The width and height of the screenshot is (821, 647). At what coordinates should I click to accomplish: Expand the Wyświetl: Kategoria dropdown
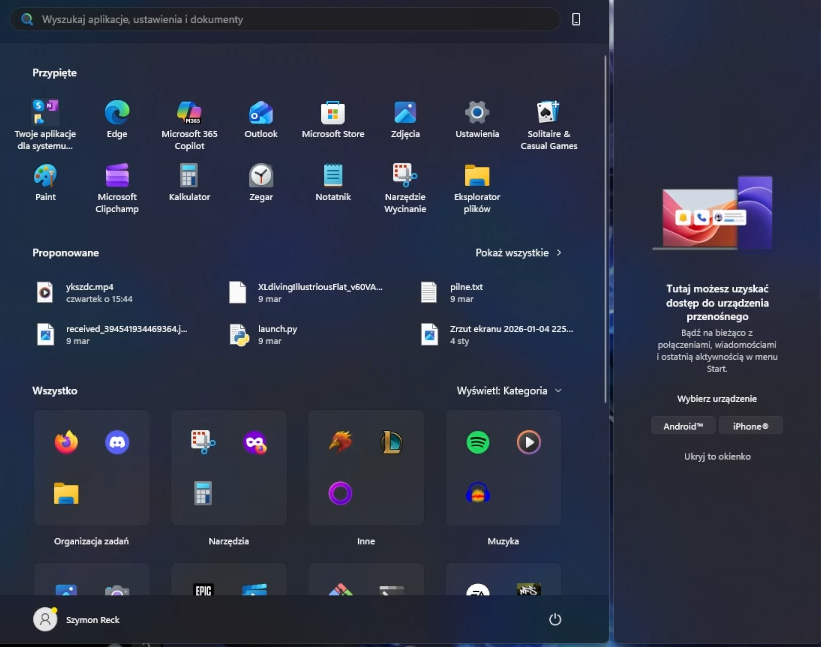point(509,391)
